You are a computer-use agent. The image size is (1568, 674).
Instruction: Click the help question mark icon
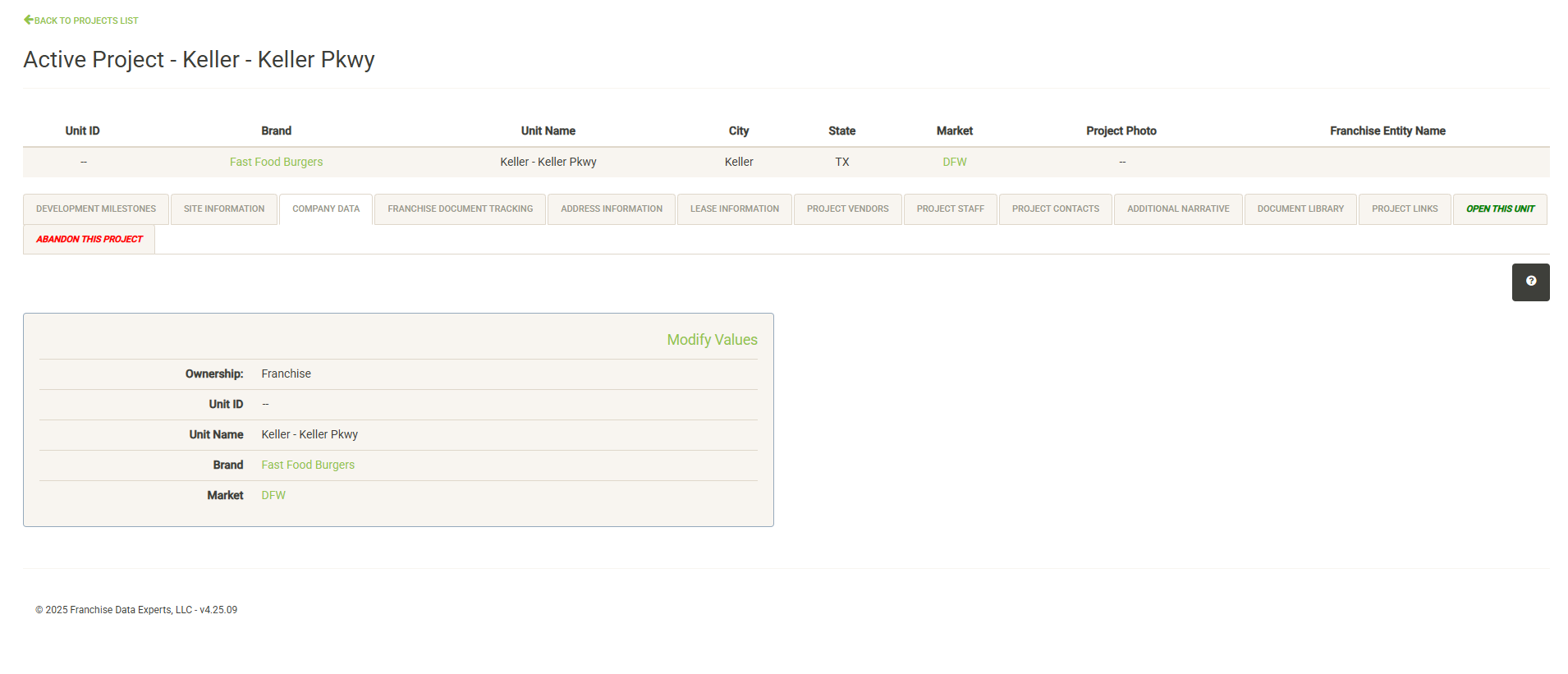tap(1530, 282)
